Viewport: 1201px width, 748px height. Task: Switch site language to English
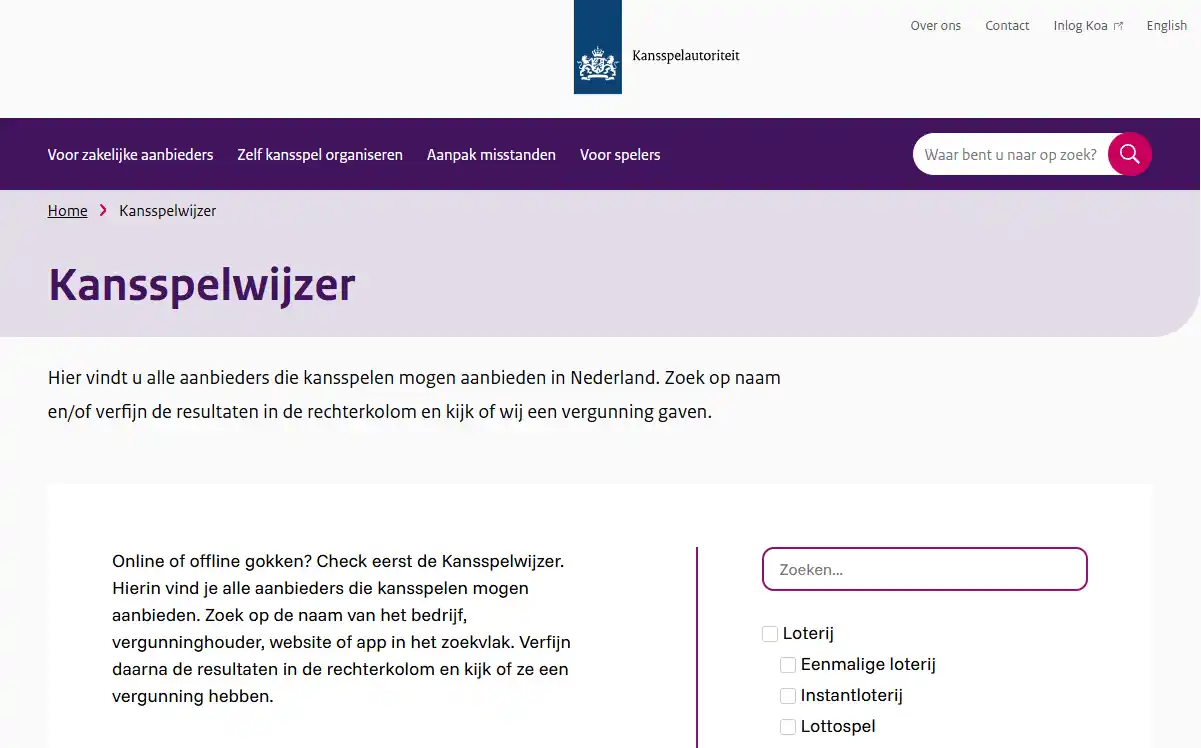(1167, 26)
